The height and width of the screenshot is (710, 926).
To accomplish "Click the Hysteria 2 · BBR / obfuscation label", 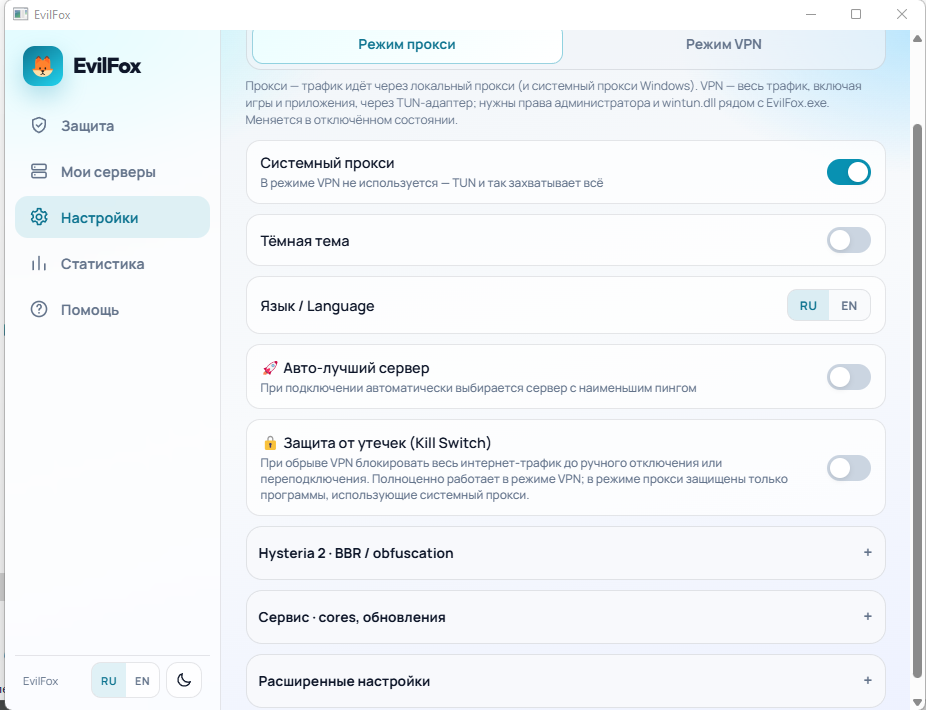I will pos(356,553).
